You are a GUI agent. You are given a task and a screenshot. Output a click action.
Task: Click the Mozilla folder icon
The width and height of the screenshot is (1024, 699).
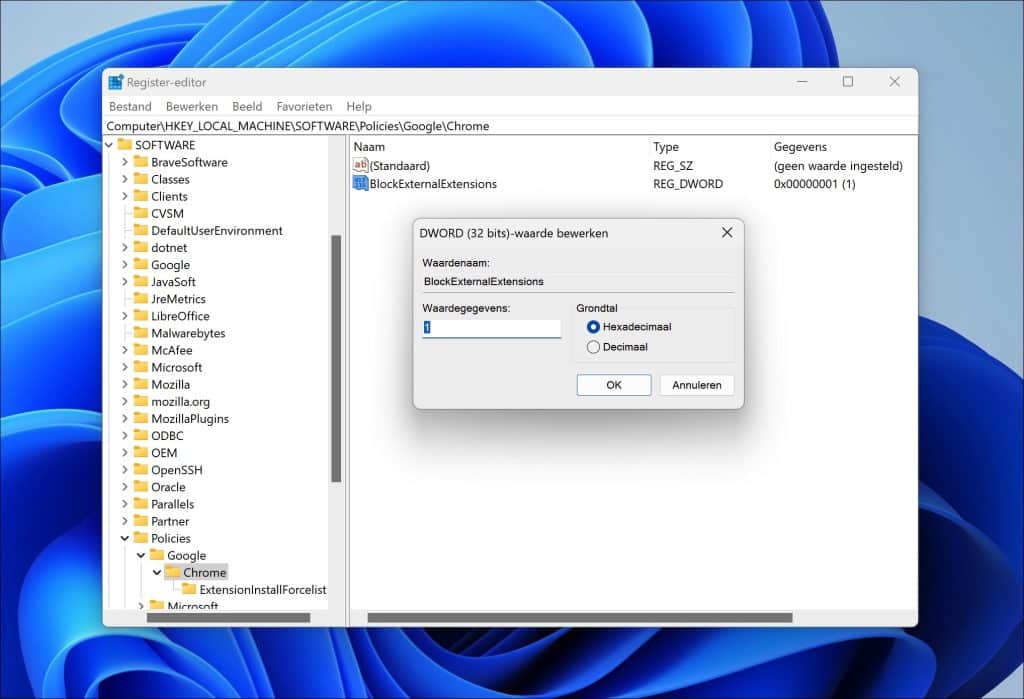[140, 383]
